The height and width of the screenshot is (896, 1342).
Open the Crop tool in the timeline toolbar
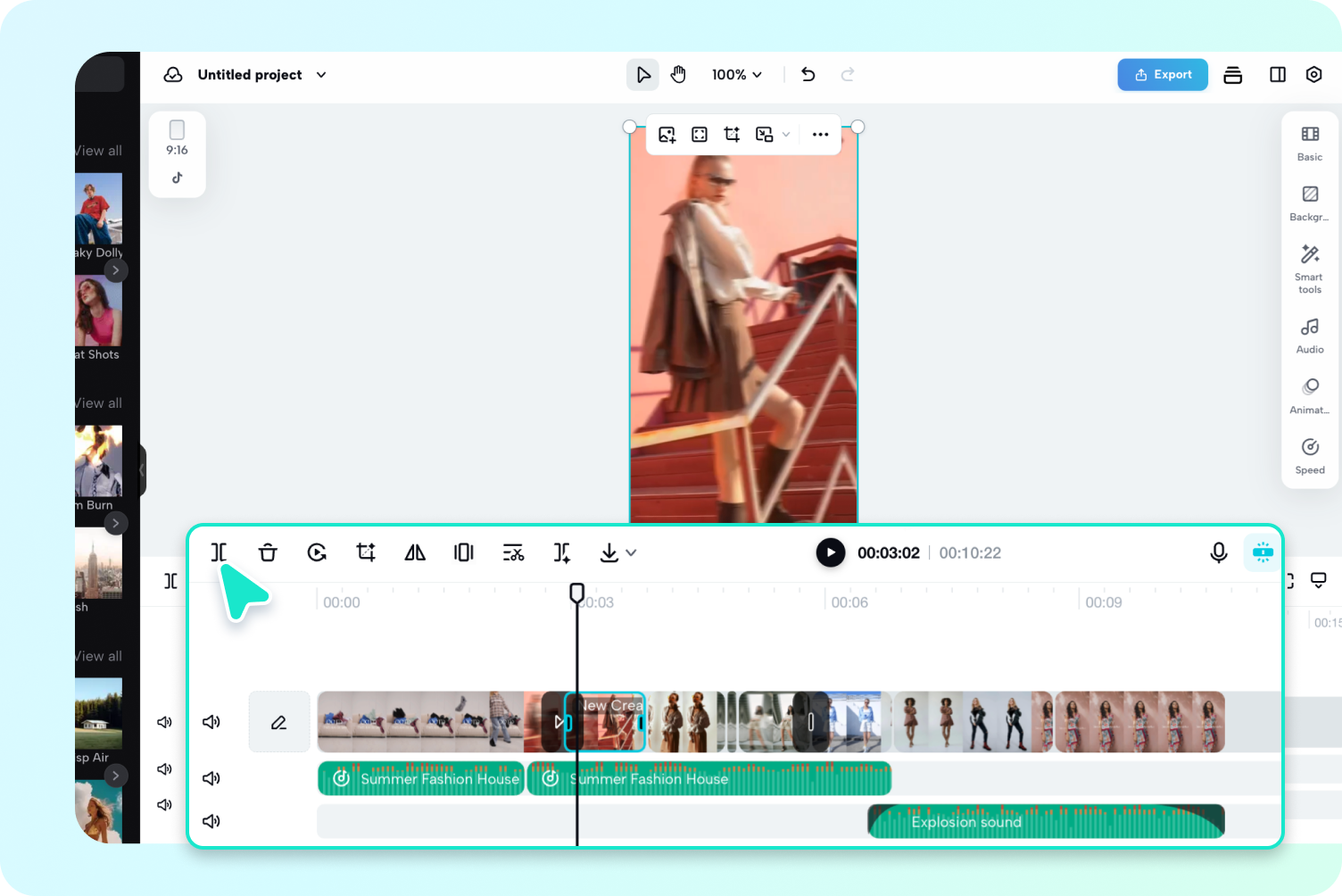[x=366, y=552]
